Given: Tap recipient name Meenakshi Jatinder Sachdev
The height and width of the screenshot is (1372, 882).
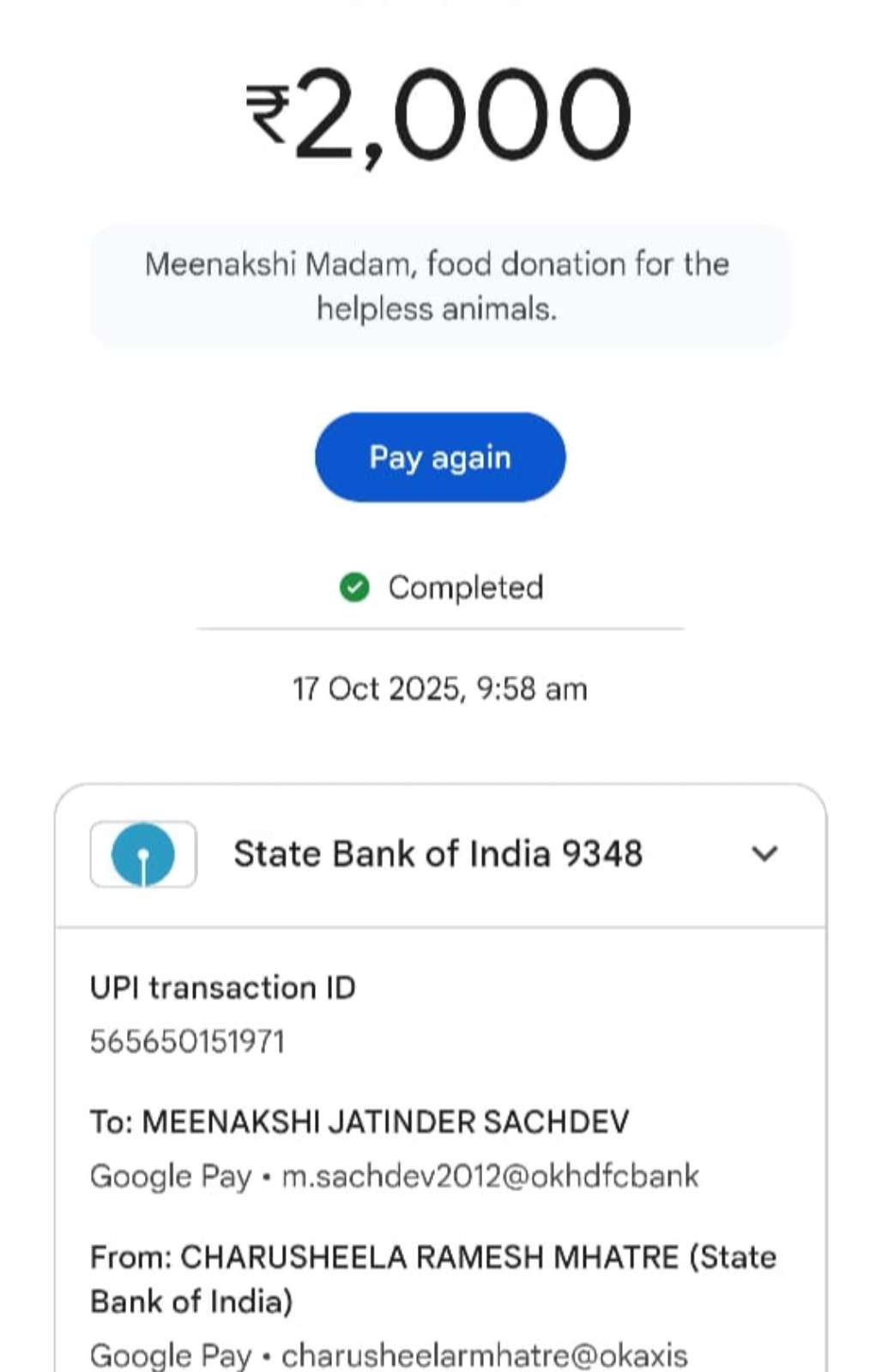Looking at the screenshot, I should 385,1122.
